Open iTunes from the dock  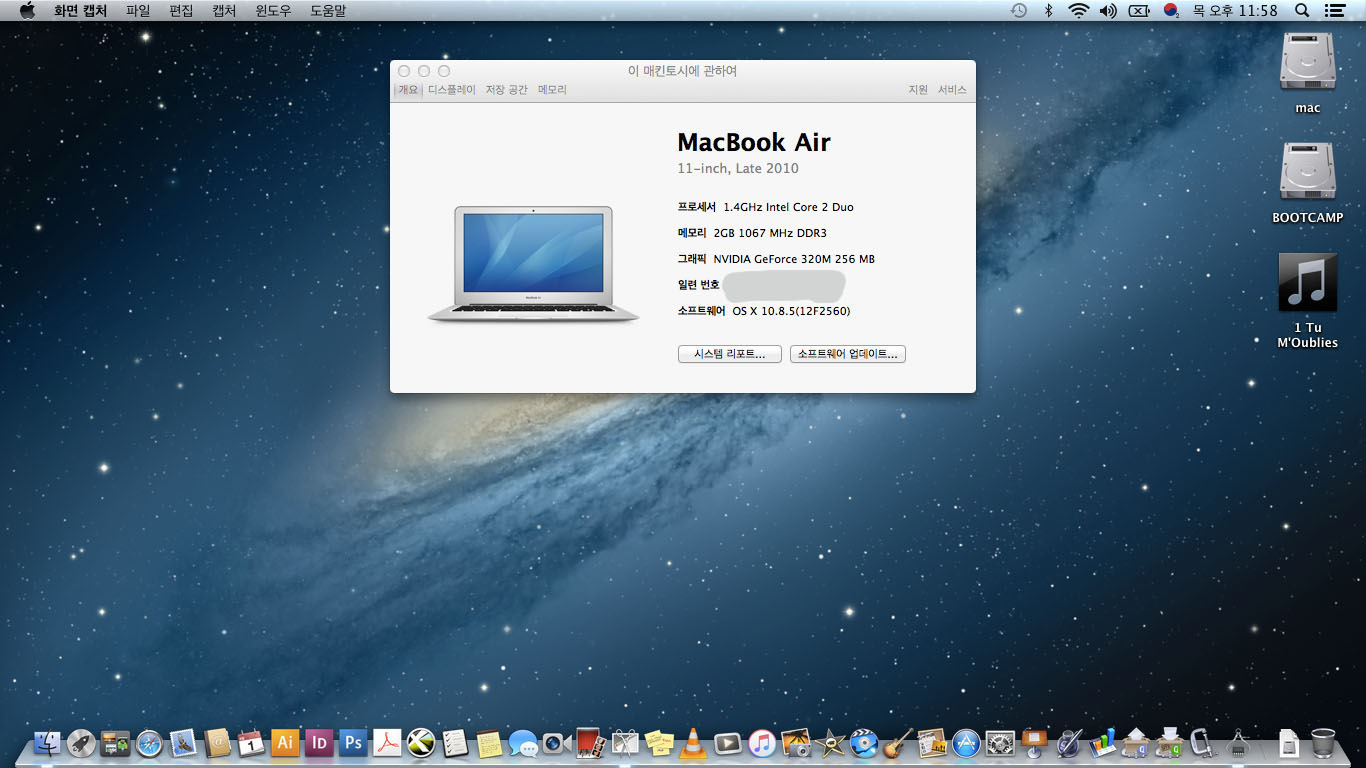pyautogui.click(x=762, y=742)
